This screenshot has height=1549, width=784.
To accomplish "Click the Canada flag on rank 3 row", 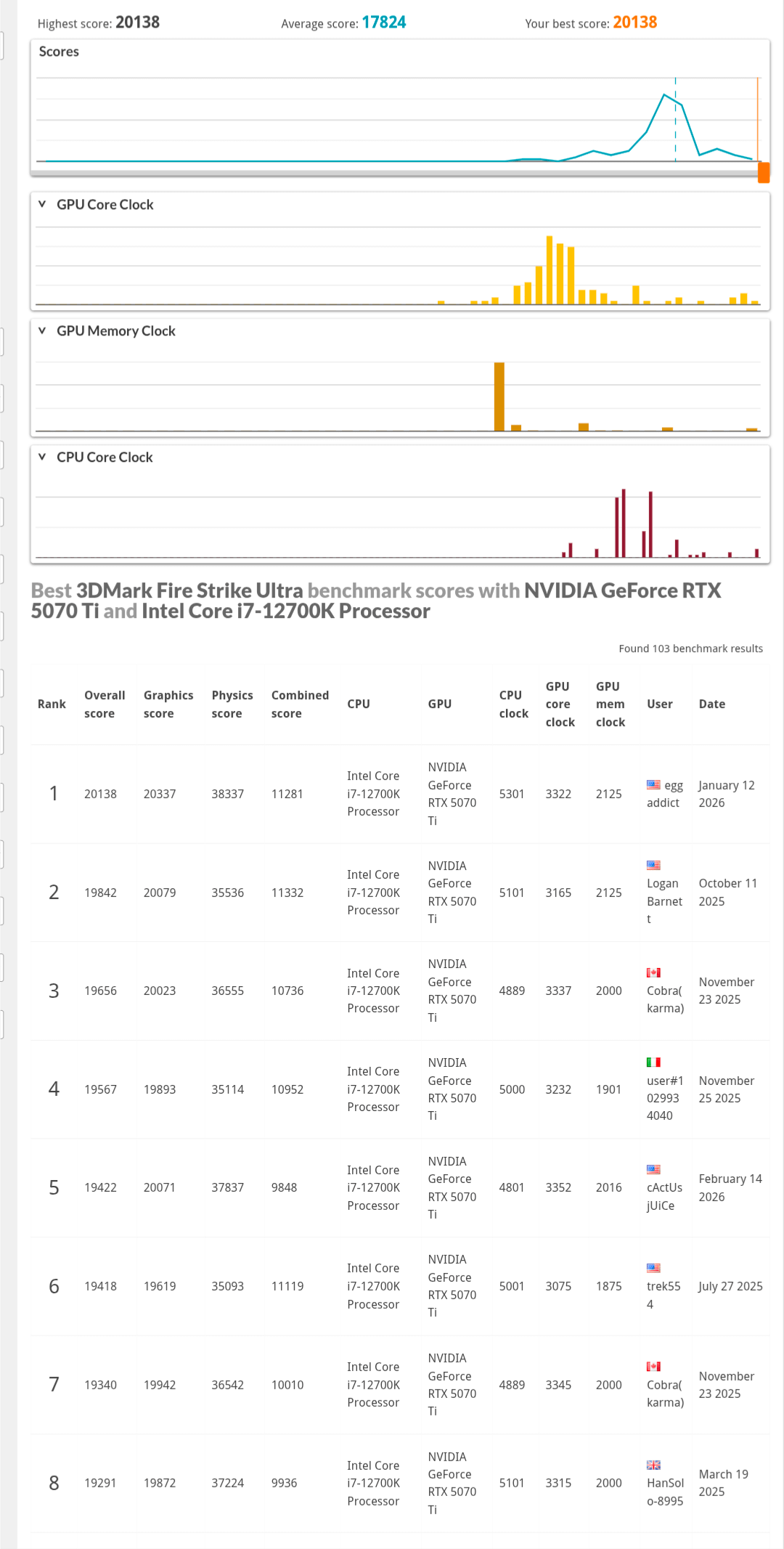I will (653, 972).
